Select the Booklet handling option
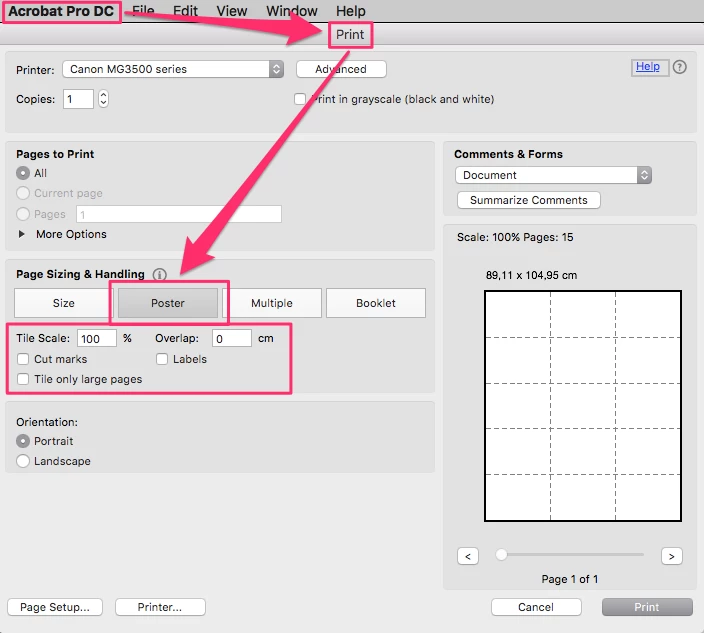The image size is (704, 633). pos(376,303)
